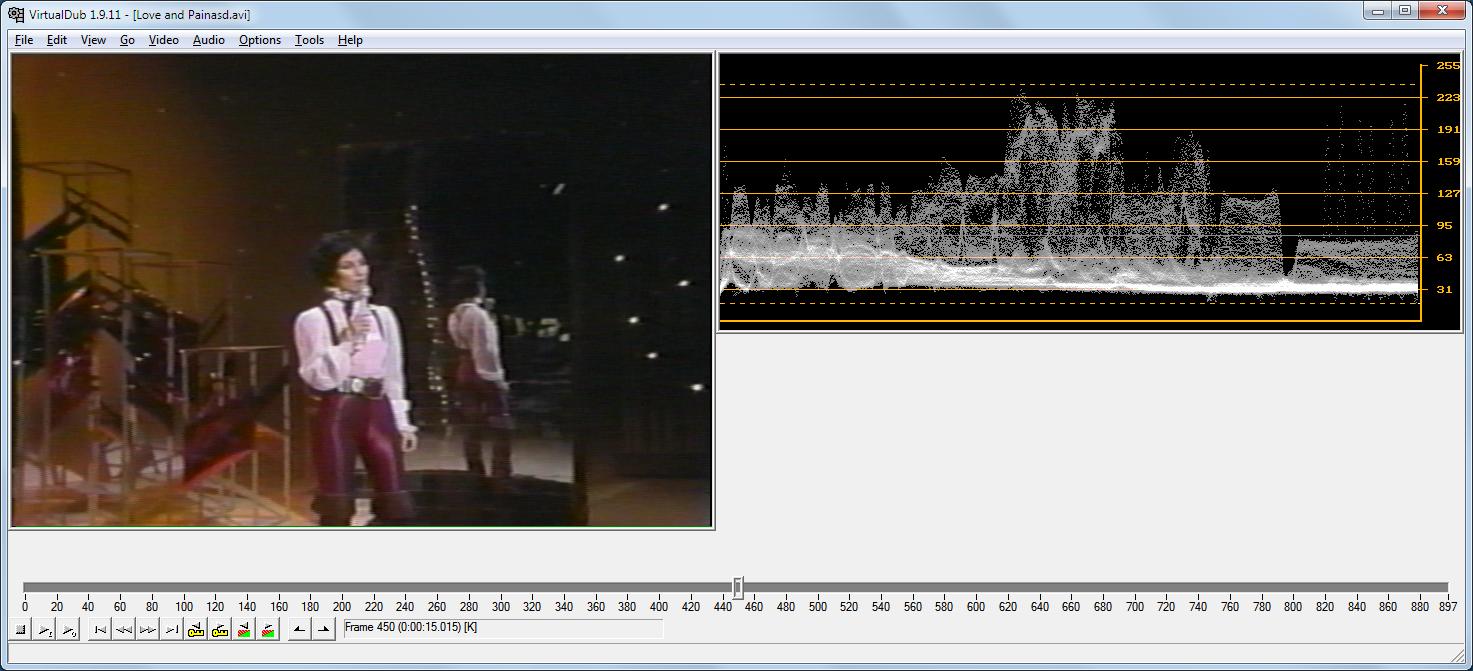Open the Audio menu
This screenshot has width=1473, height=671.
(208, 40)
